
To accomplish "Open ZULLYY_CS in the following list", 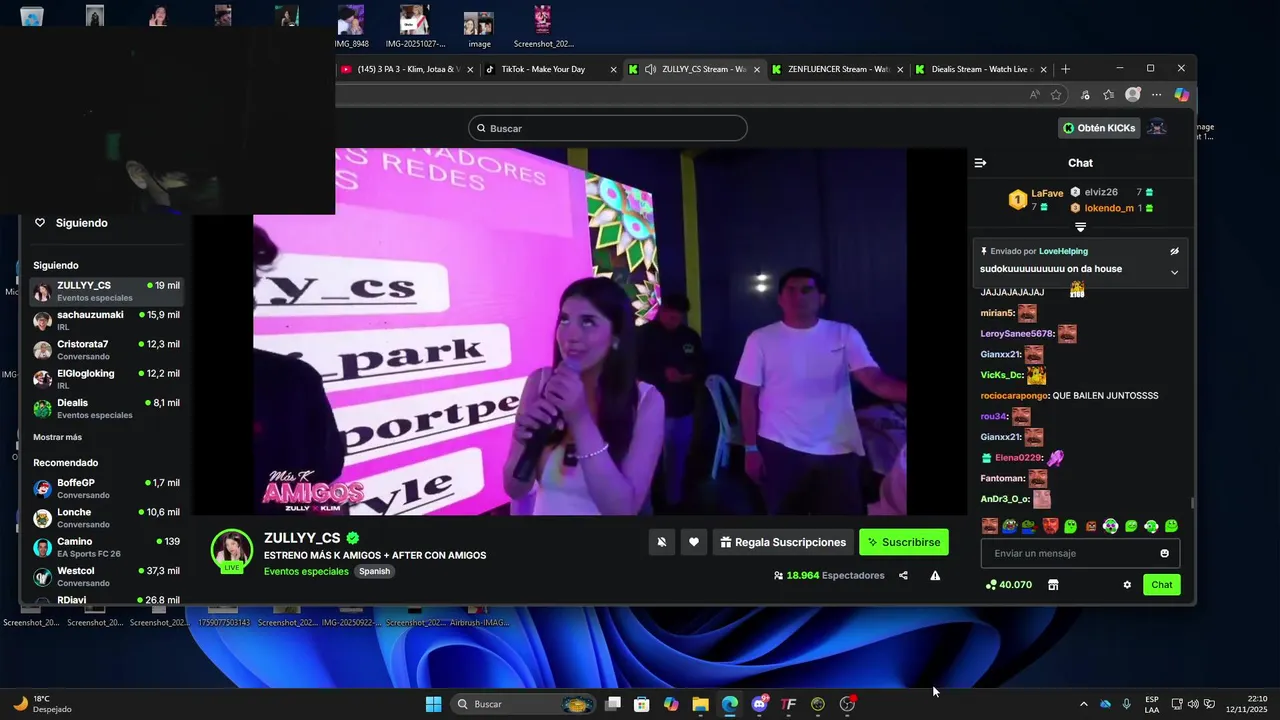I will [106, 291].
